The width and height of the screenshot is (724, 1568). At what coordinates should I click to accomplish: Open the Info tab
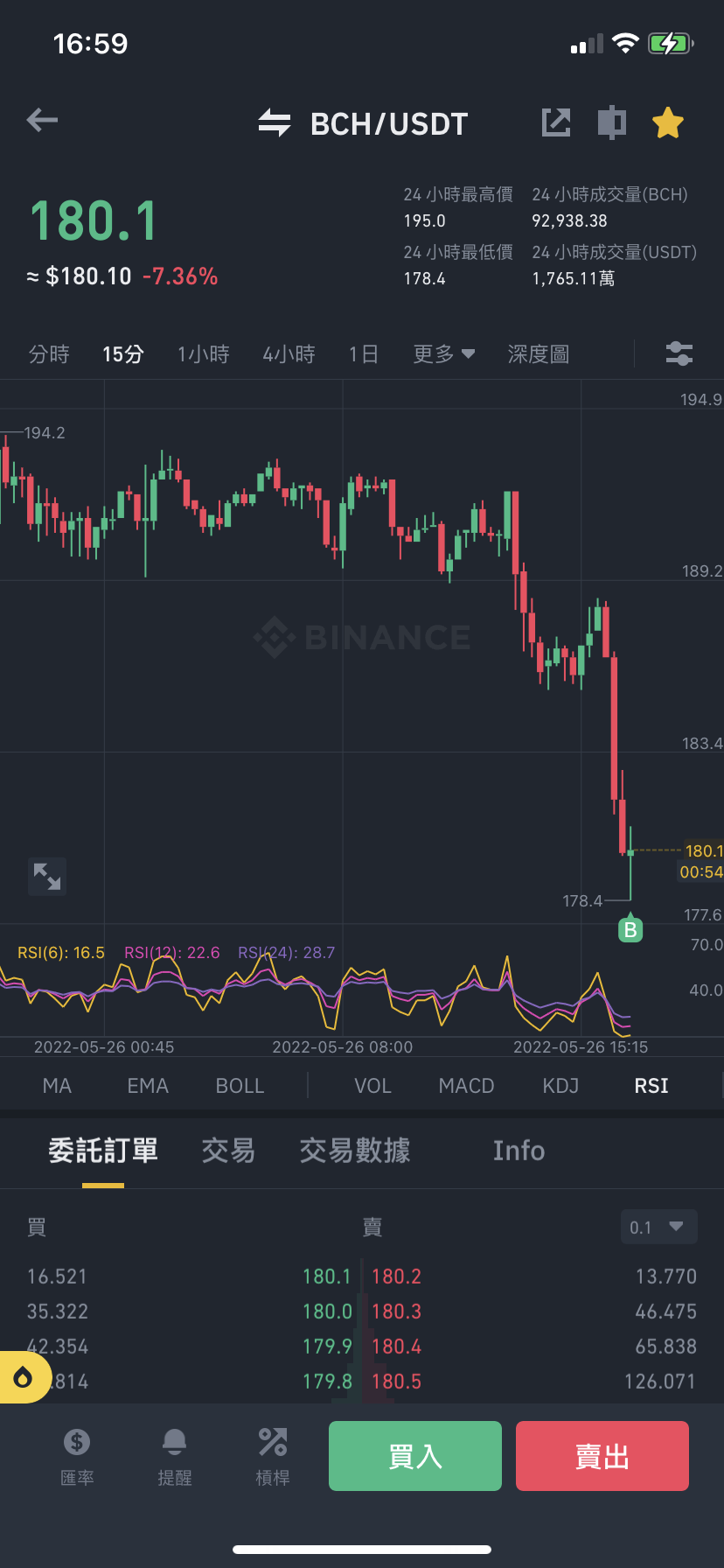(x=519, y=1151)
